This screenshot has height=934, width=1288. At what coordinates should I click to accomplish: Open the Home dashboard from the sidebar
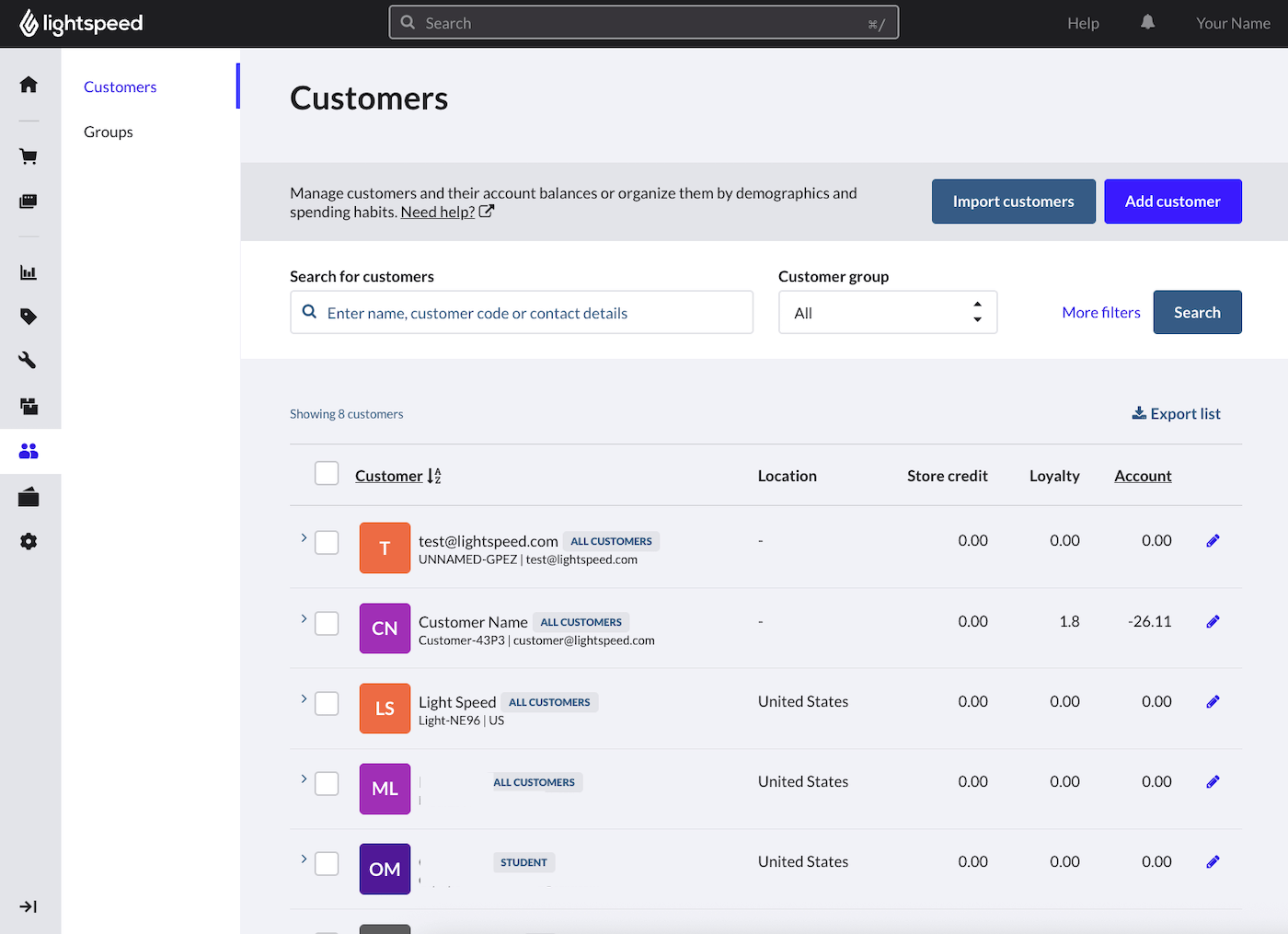pyautogui.click(x=29, y=84)
